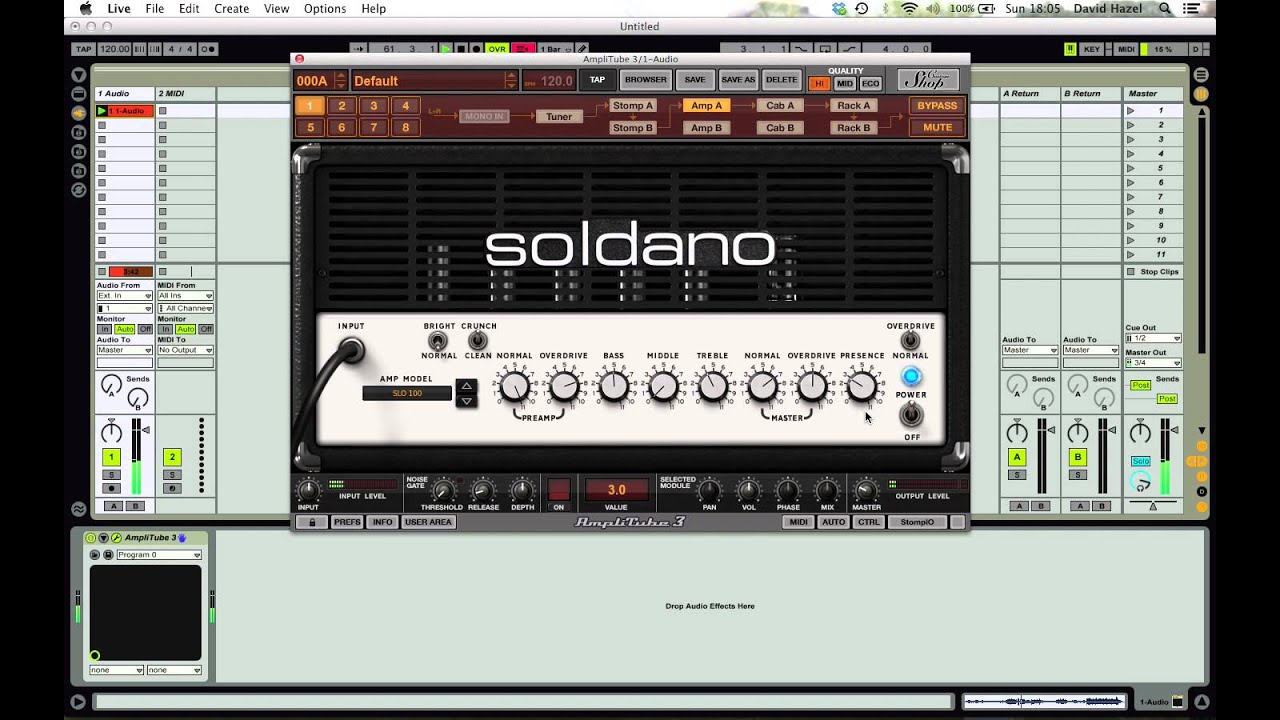This screenshot has height=720, width=1280.
Task: Open the View menu
Action: [276, 8]
